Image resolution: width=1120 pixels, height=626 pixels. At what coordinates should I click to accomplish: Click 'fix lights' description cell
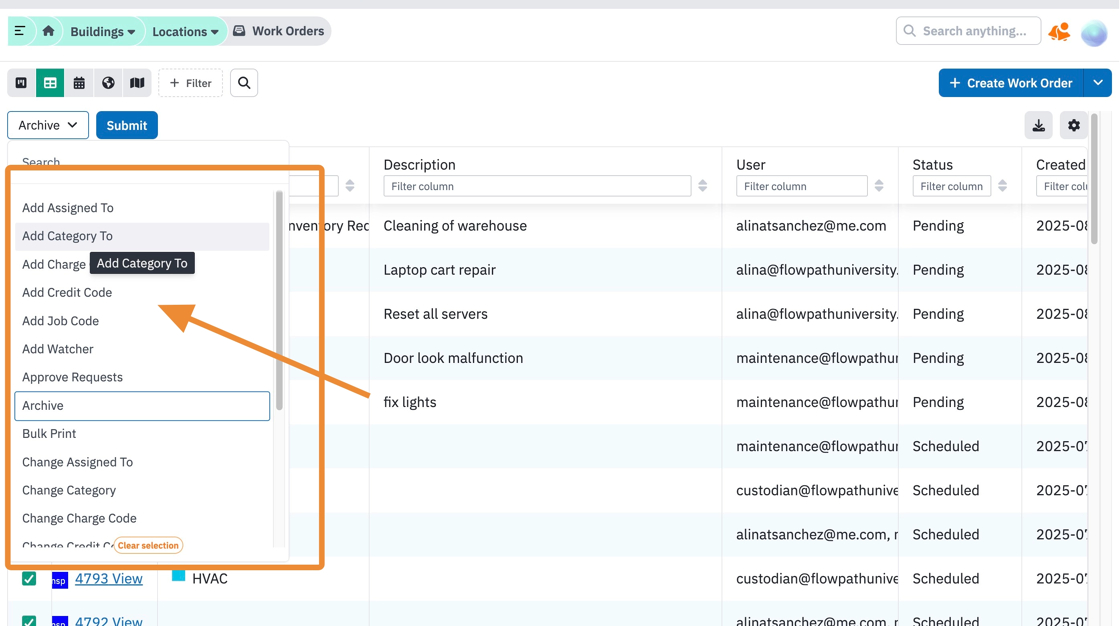point(410,402)
